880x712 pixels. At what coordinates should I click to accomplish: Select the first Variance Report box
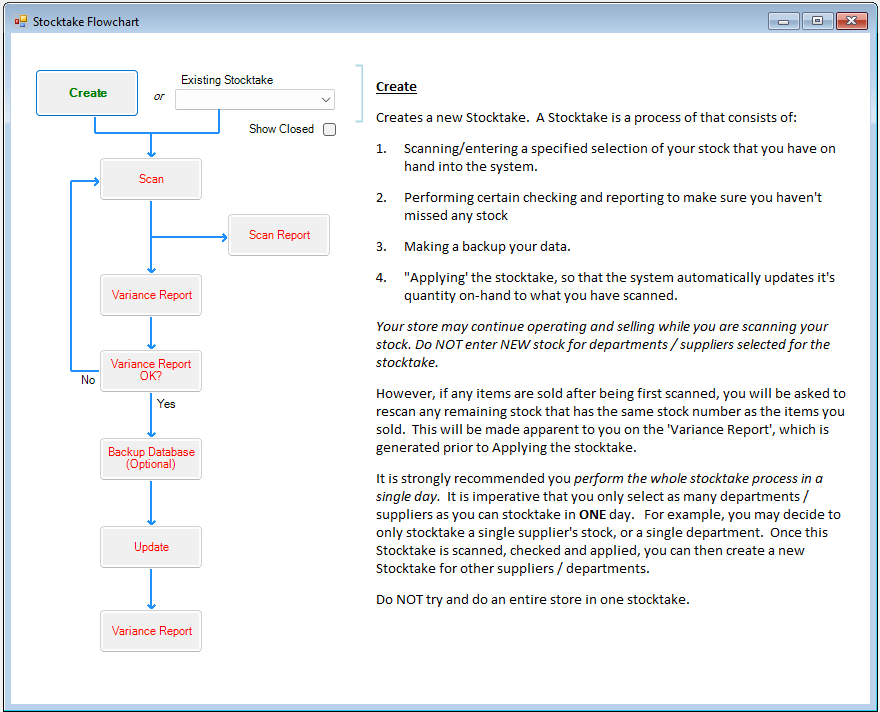pyautogui.click(x=150, y=295)
